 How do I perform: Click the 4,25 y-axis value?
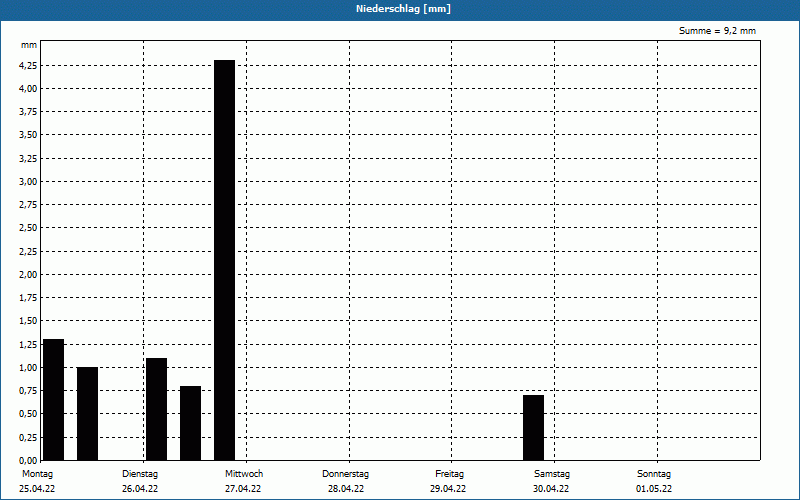(x=28, y=65)
